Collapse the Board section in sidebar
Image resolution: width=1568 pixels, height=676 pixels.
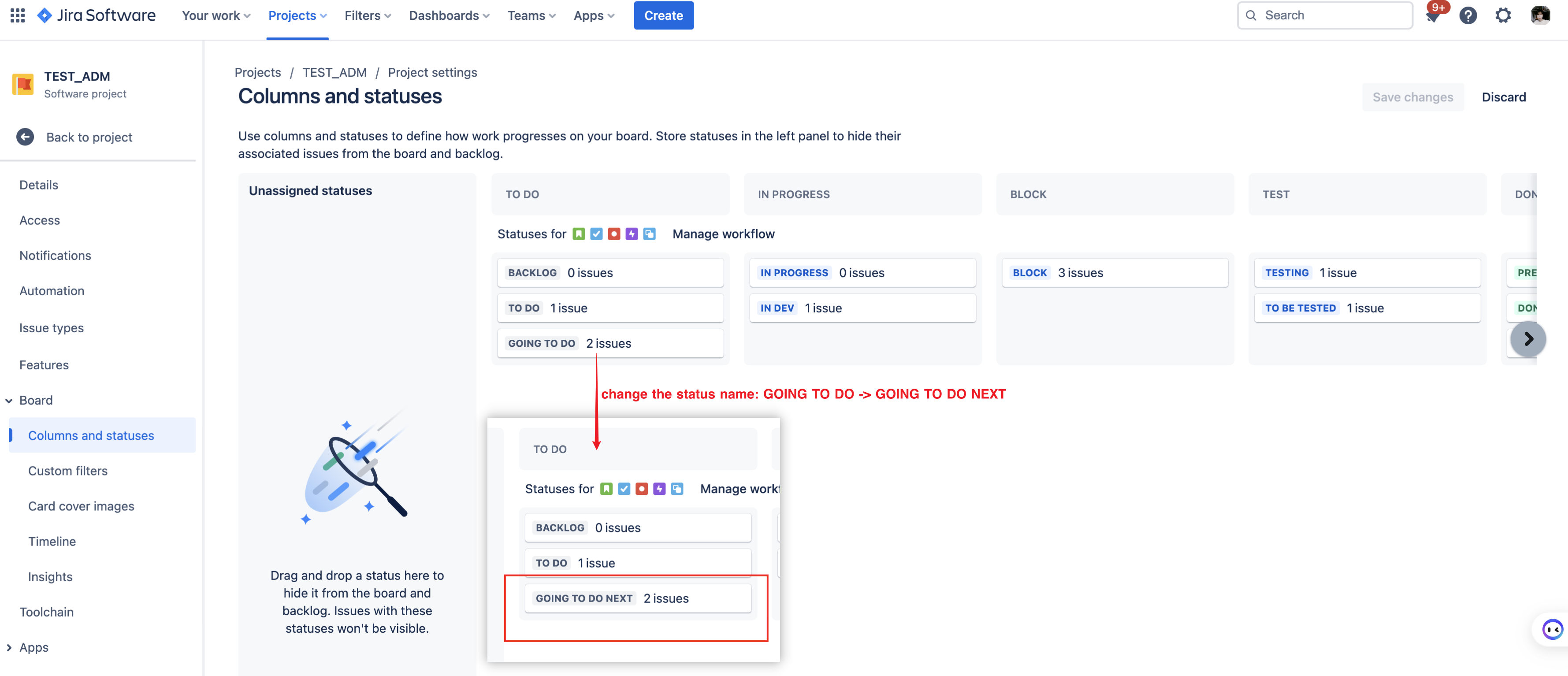pos(9,401)
